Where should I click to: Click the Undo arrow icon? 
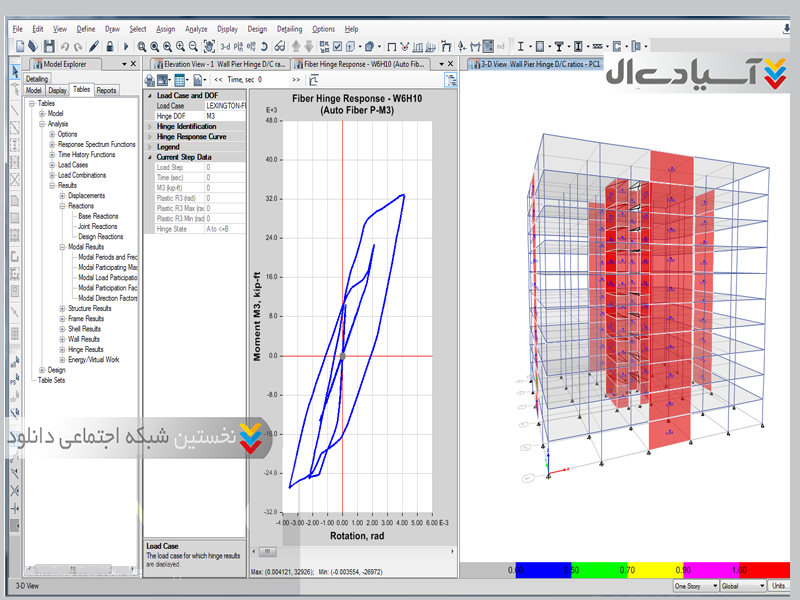tap(64, 46)
